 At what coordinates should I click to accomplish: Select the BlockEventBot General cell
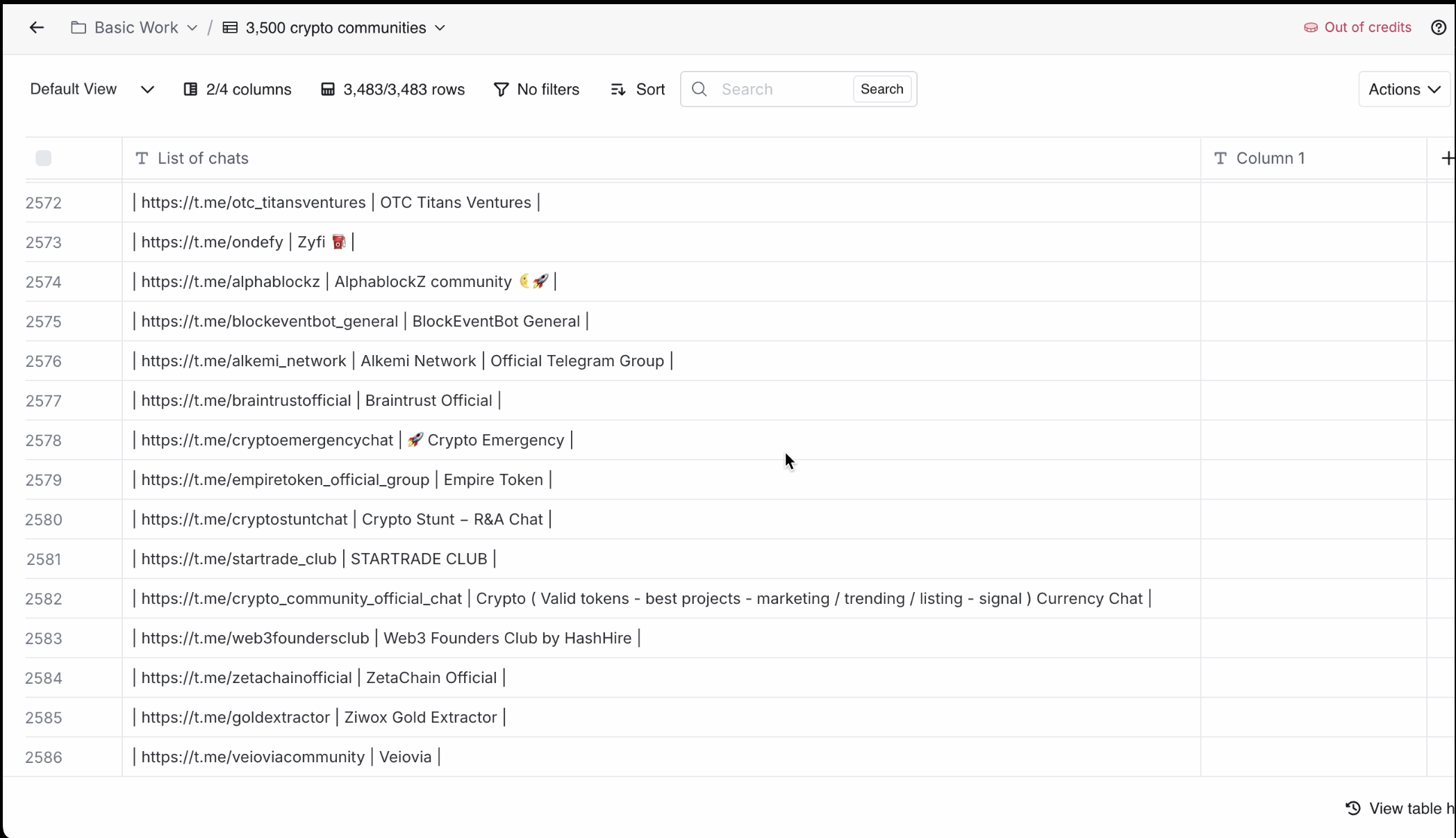[661, 322]
